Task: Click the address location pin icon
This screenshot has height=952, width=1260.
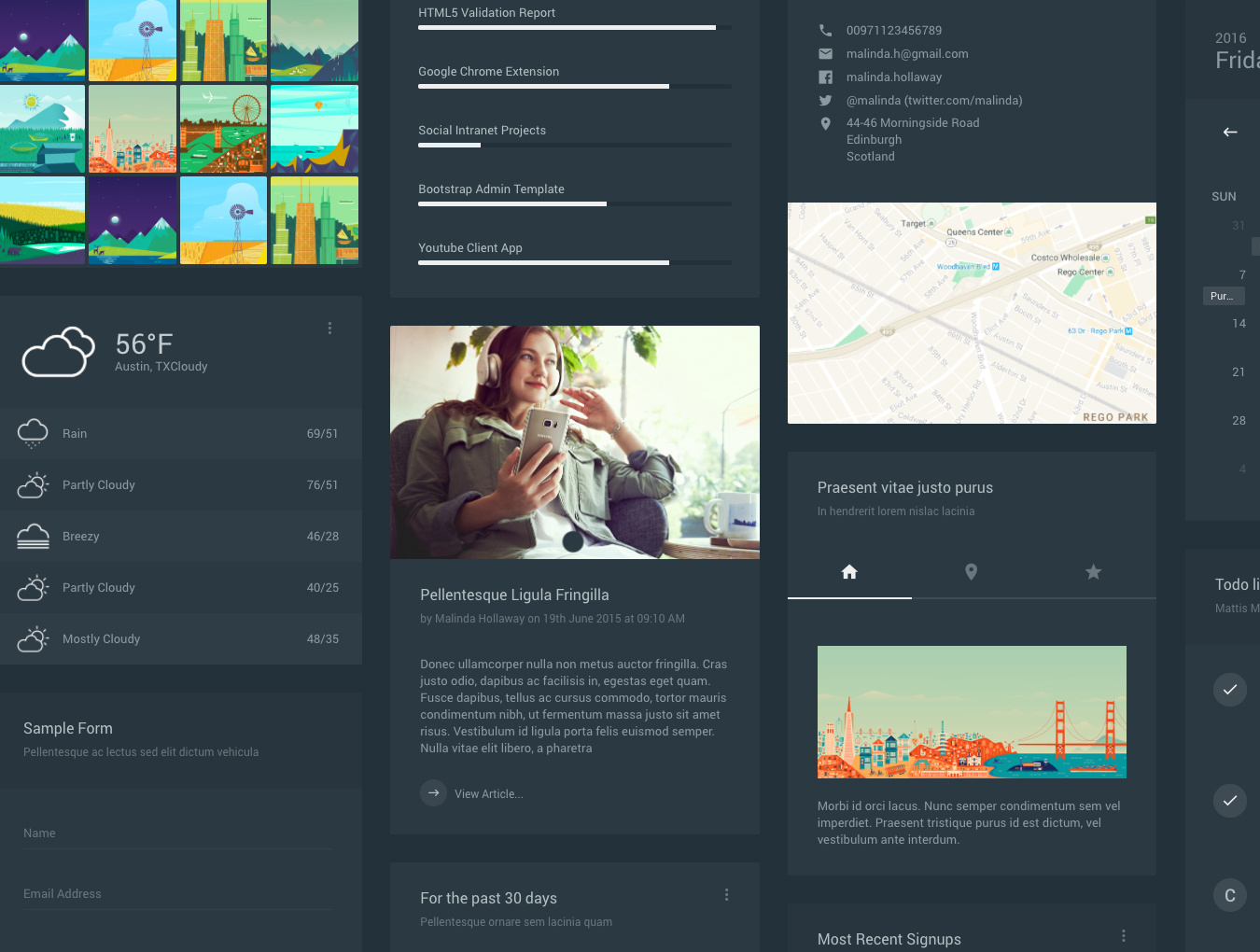Action: coord(825,124)
